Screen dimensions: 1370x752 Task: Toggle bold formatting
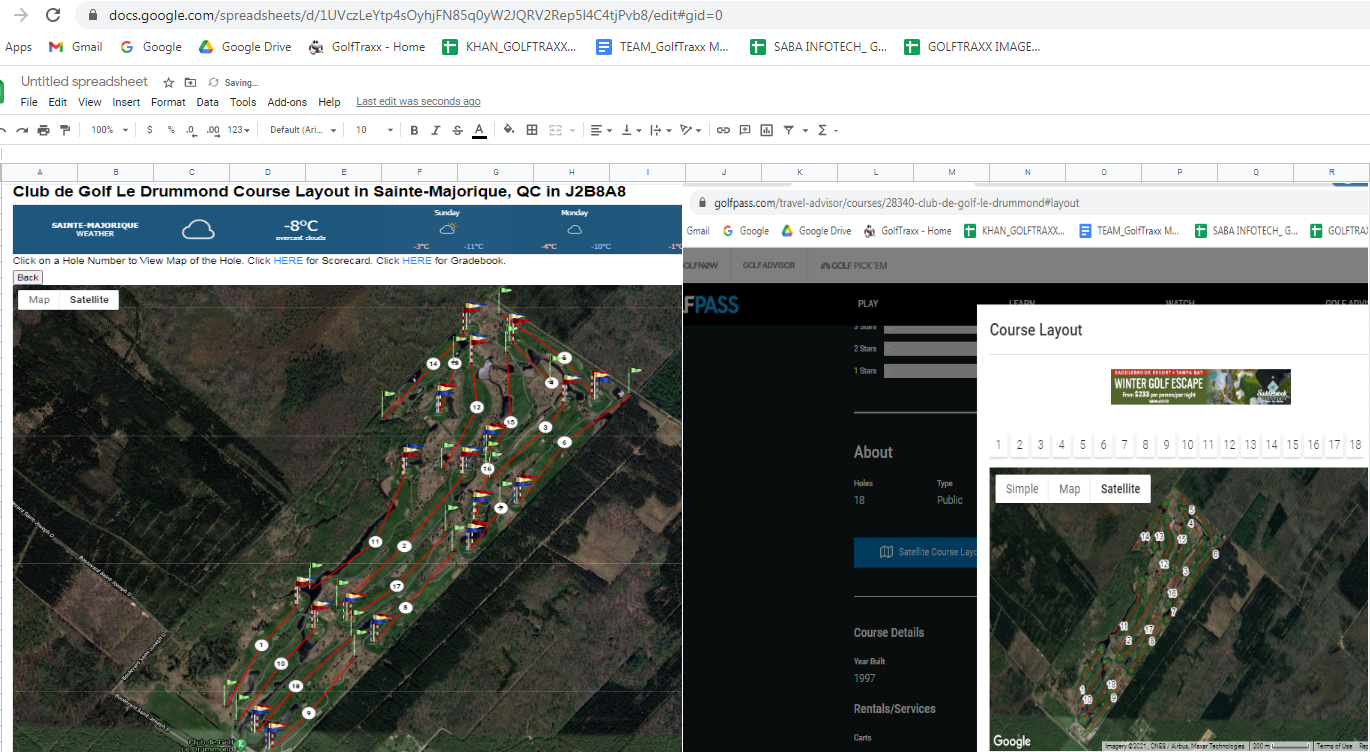click(x=415, y=130)
